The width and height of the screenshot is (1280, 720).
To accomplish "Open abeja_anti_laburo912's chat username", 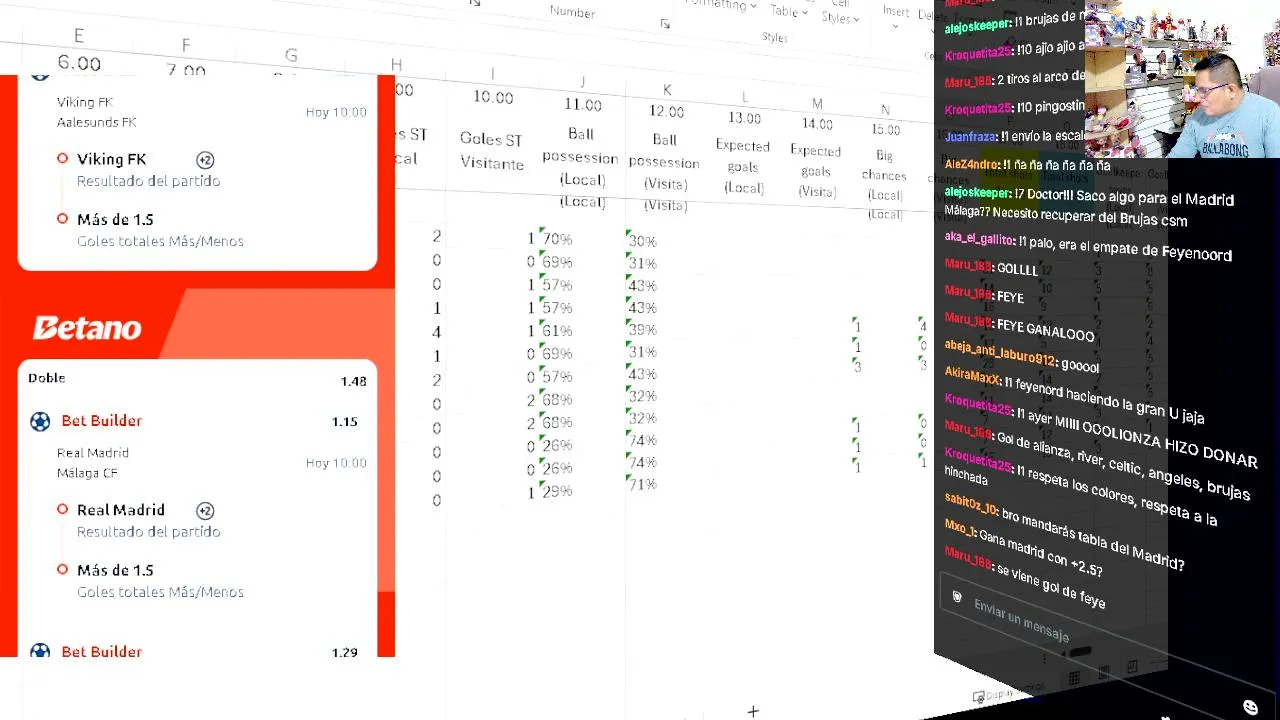I will (x=999, y=352).
